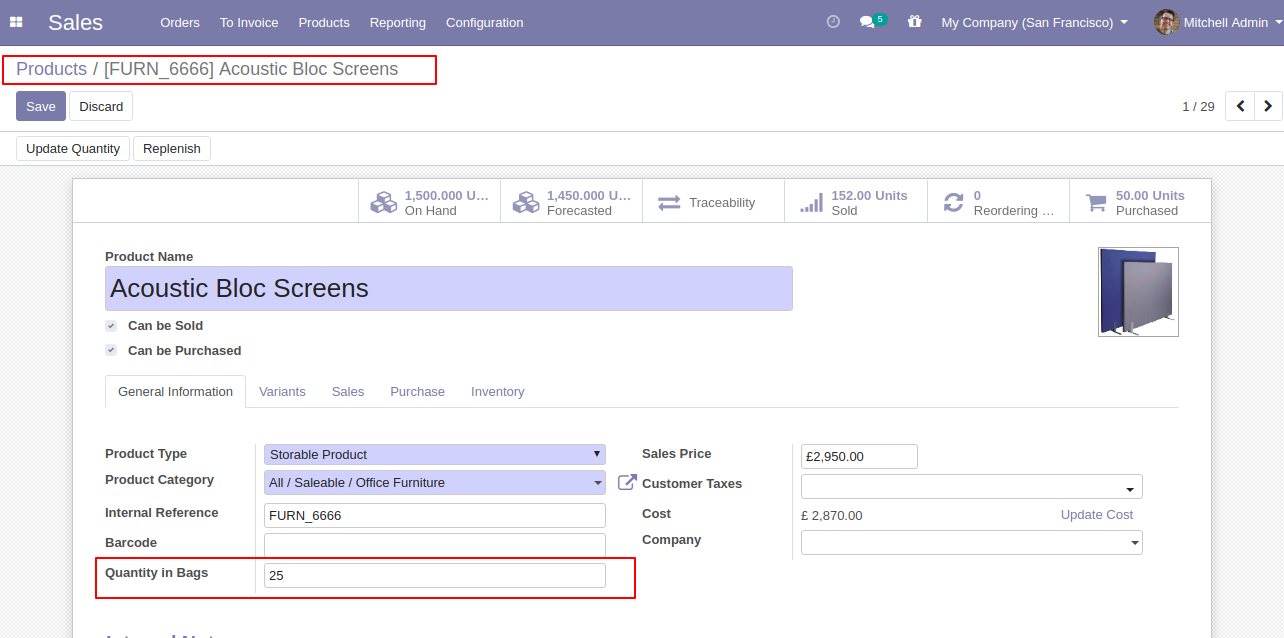Open the apps grid menu icon
Screen dimensions: 1284x638
click(x=16, y=22)
